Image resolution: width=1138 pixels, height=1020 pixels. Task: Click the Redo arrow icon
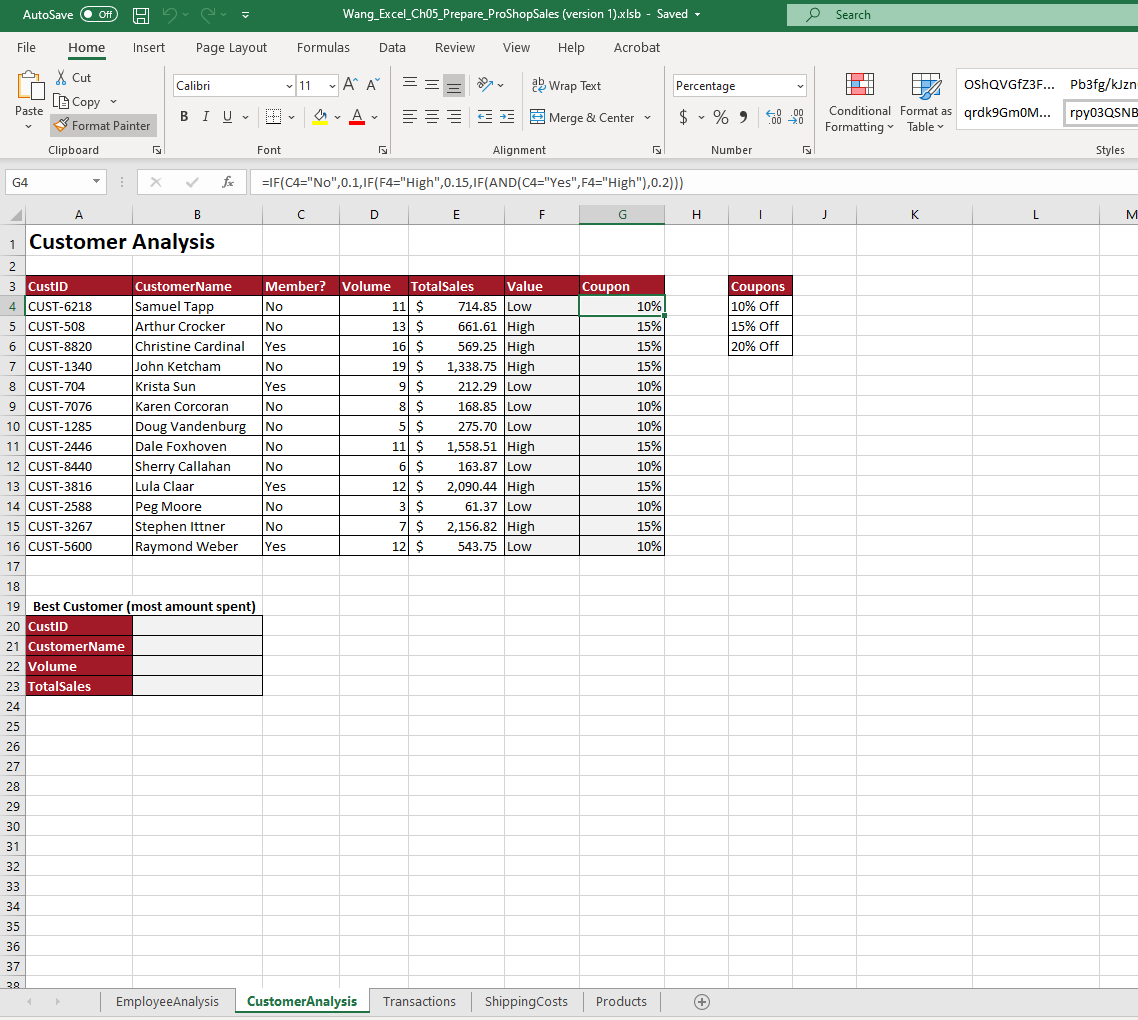click(x=208, y=15)
